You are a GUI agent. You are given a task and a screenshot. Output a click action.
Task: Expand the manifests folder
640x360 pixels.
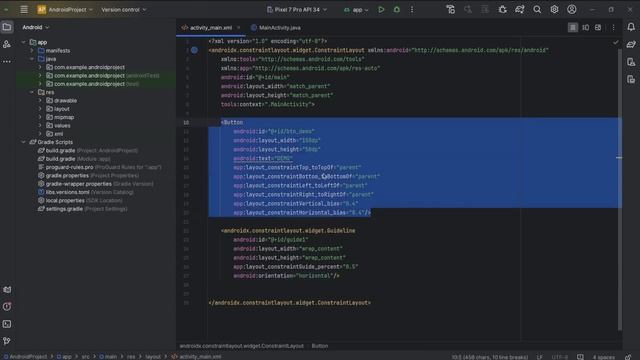[32, 51]
